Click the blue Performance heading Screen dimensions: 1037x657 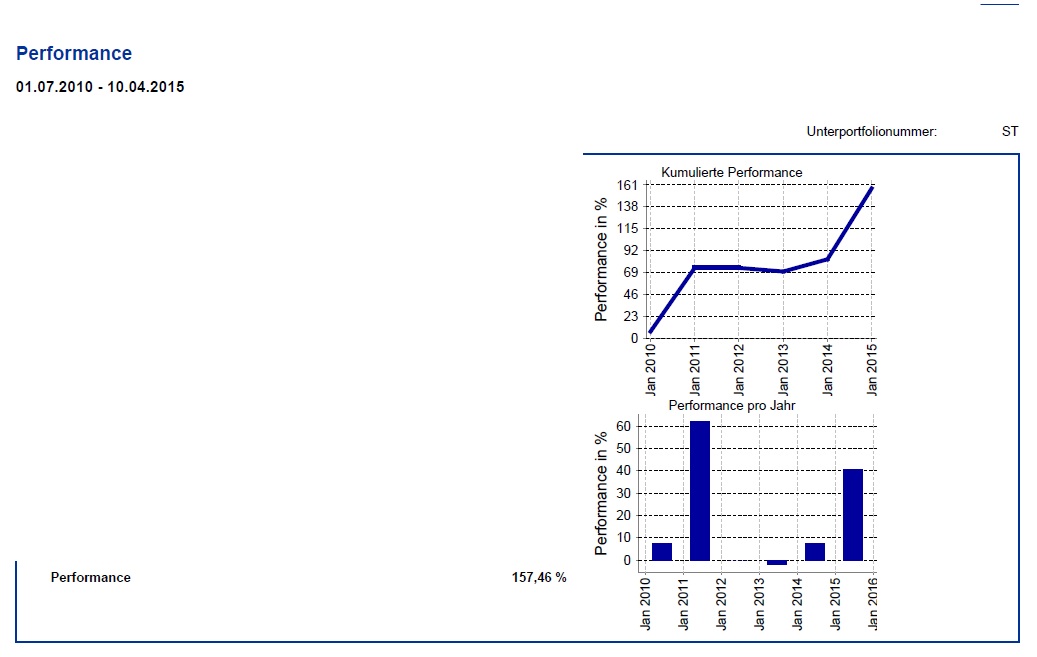[x=74, y=54]
